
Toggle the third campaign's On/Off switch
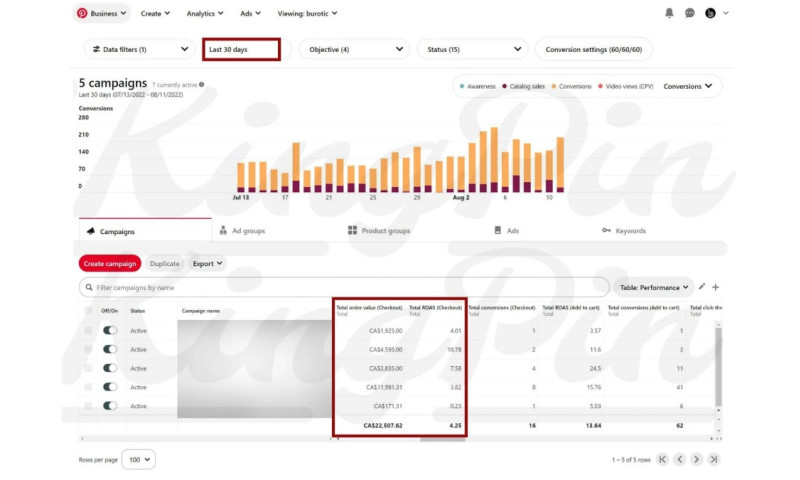point(110,368)
